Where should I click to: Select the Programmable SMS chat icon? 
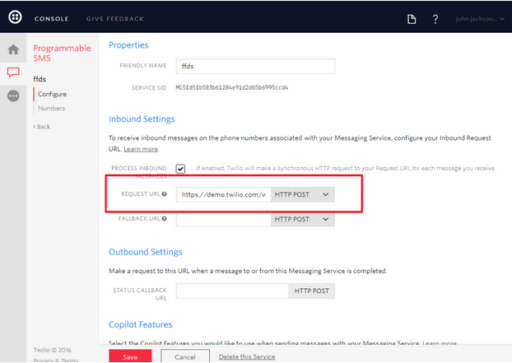tap(13, 72)
